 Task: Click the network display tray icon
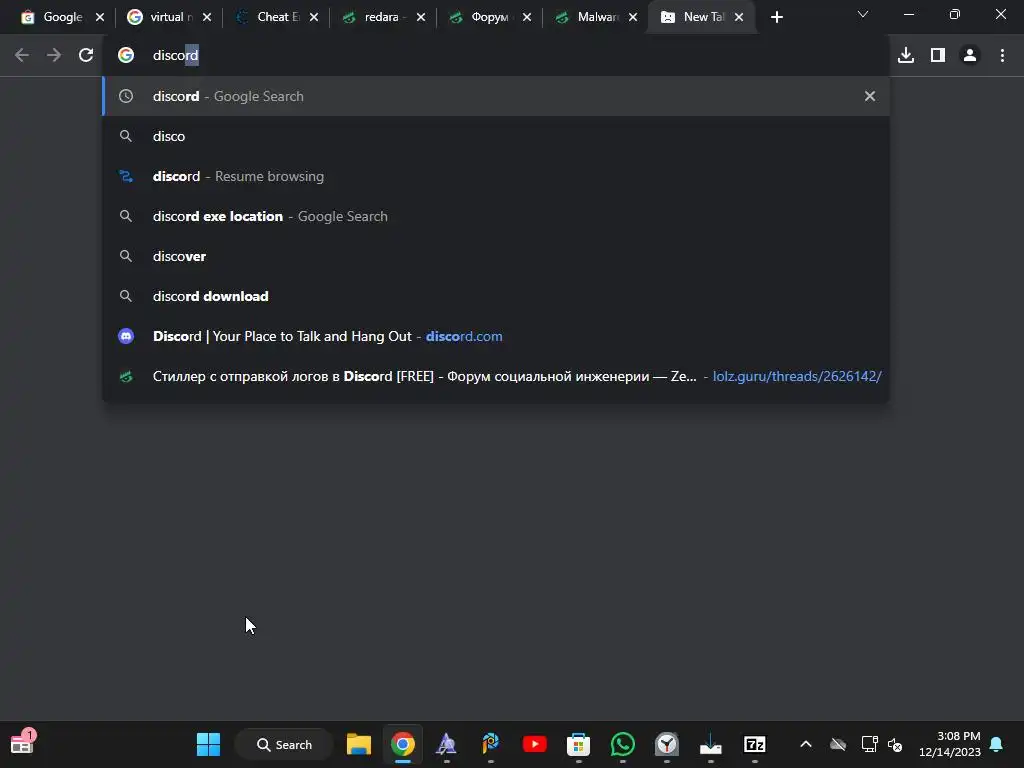click(x=869, y=744)
